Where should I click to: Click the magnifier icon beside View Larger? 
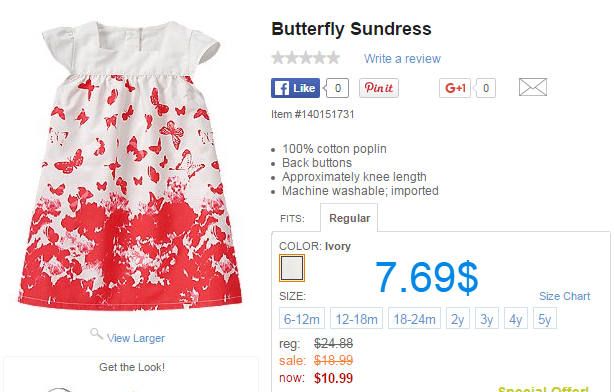96,334
